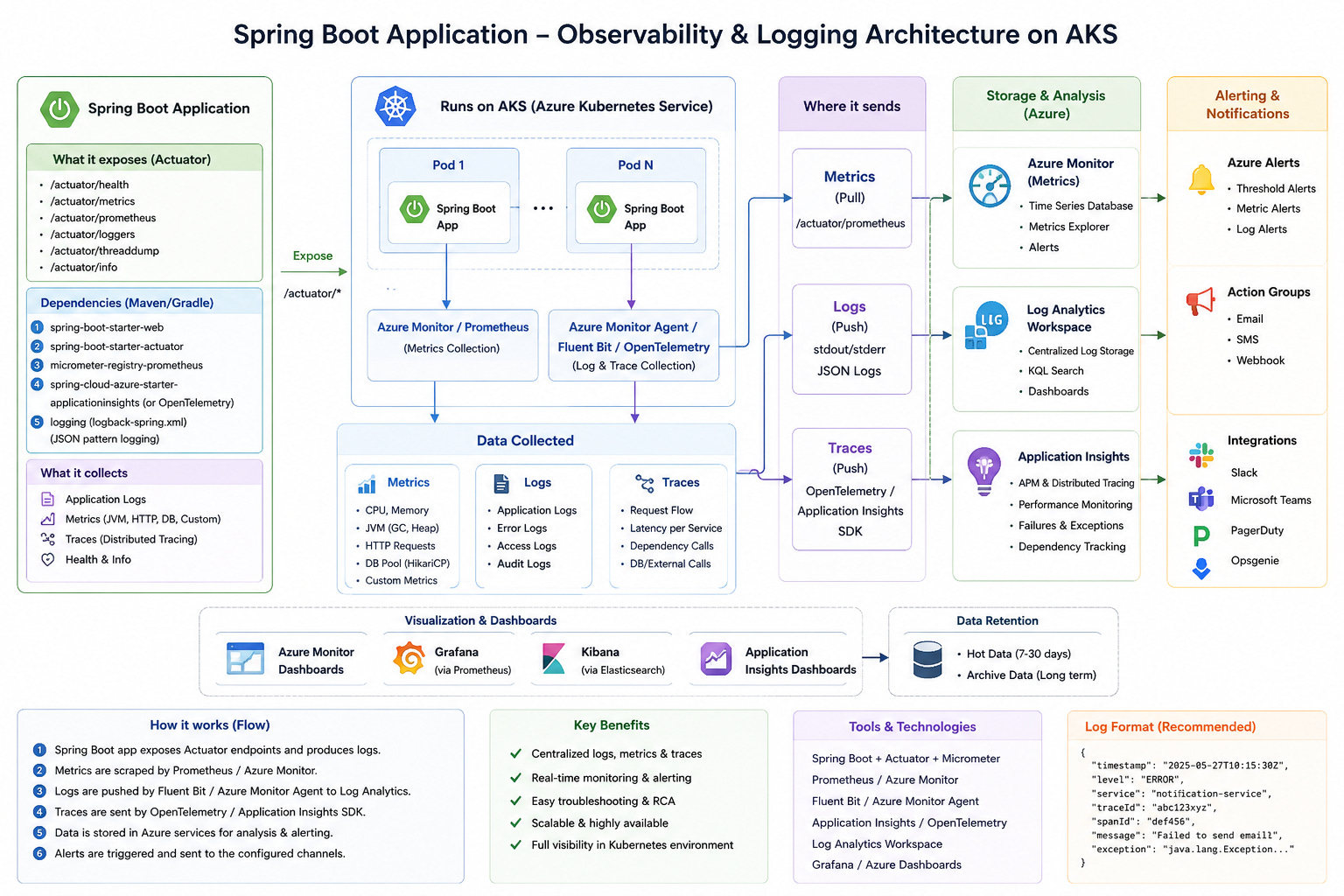Click the green Spring Boot Application header icon
The height and width of the screenshot is (896, 1344).
59,108
